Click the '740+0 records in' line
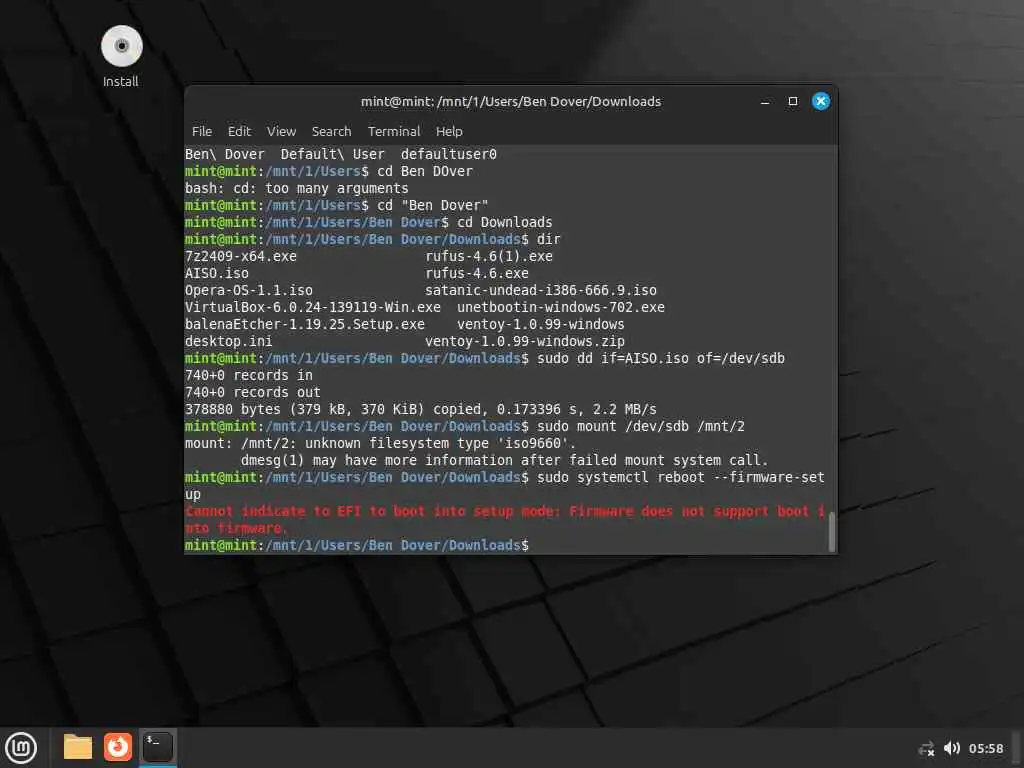Viewport: 1024px width, 768px height. (249, 375)
